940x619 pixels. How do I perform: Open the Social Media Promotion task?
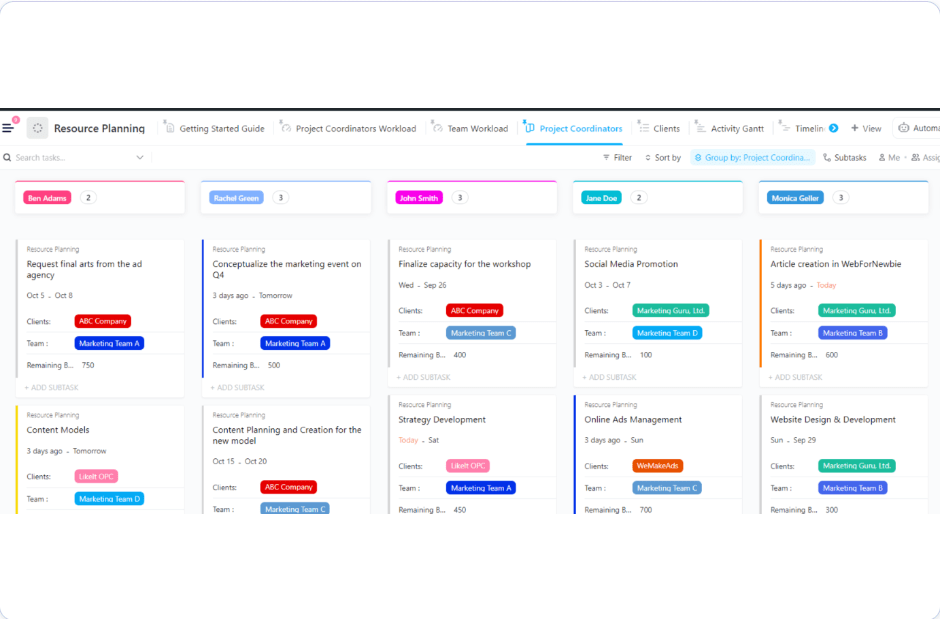631,264
